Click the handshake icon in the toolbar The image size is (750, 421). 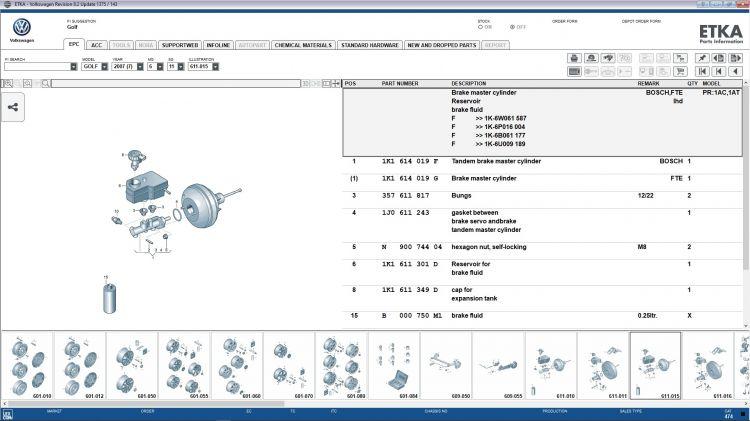click(608, 58)
